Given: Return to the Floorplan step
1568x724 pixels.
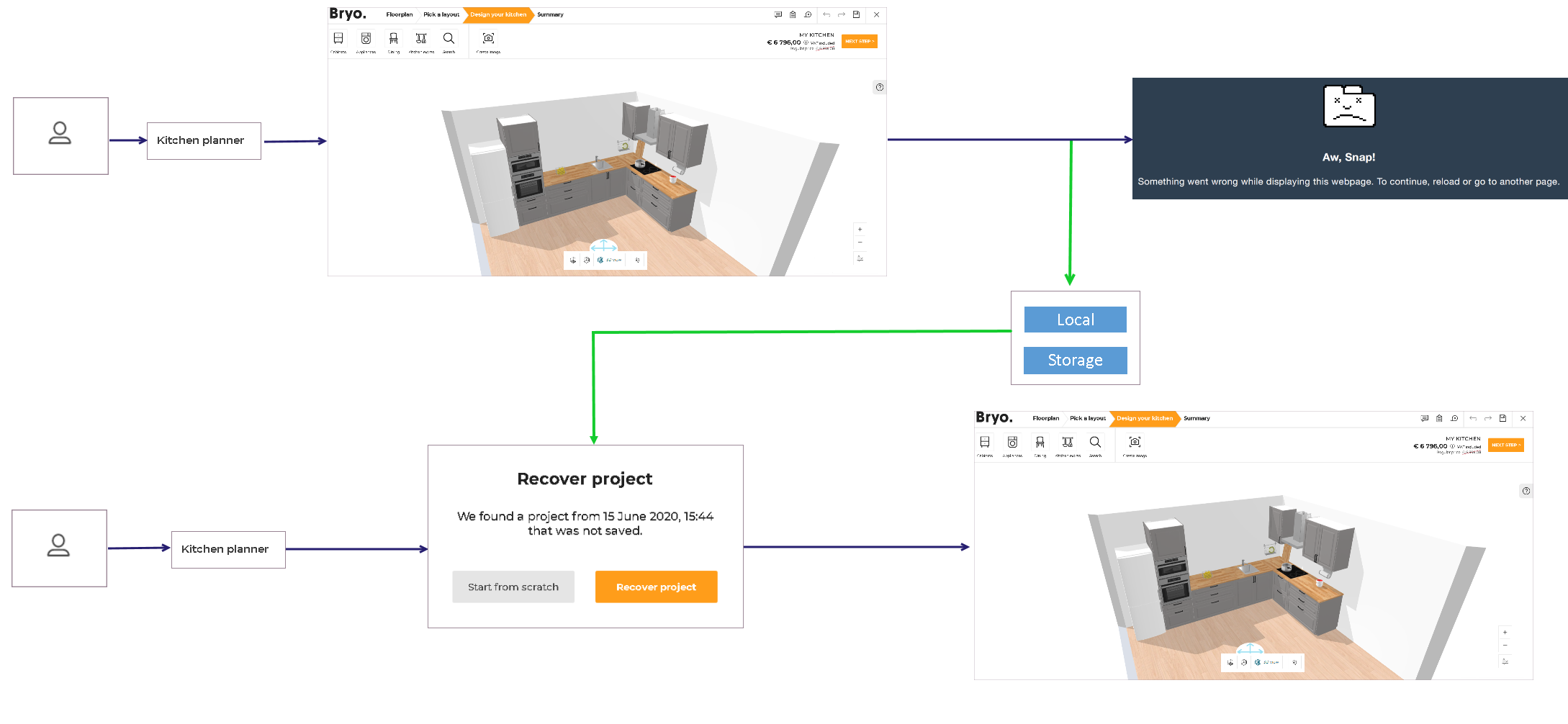Looking at the screenshot, I should point(399,14).
